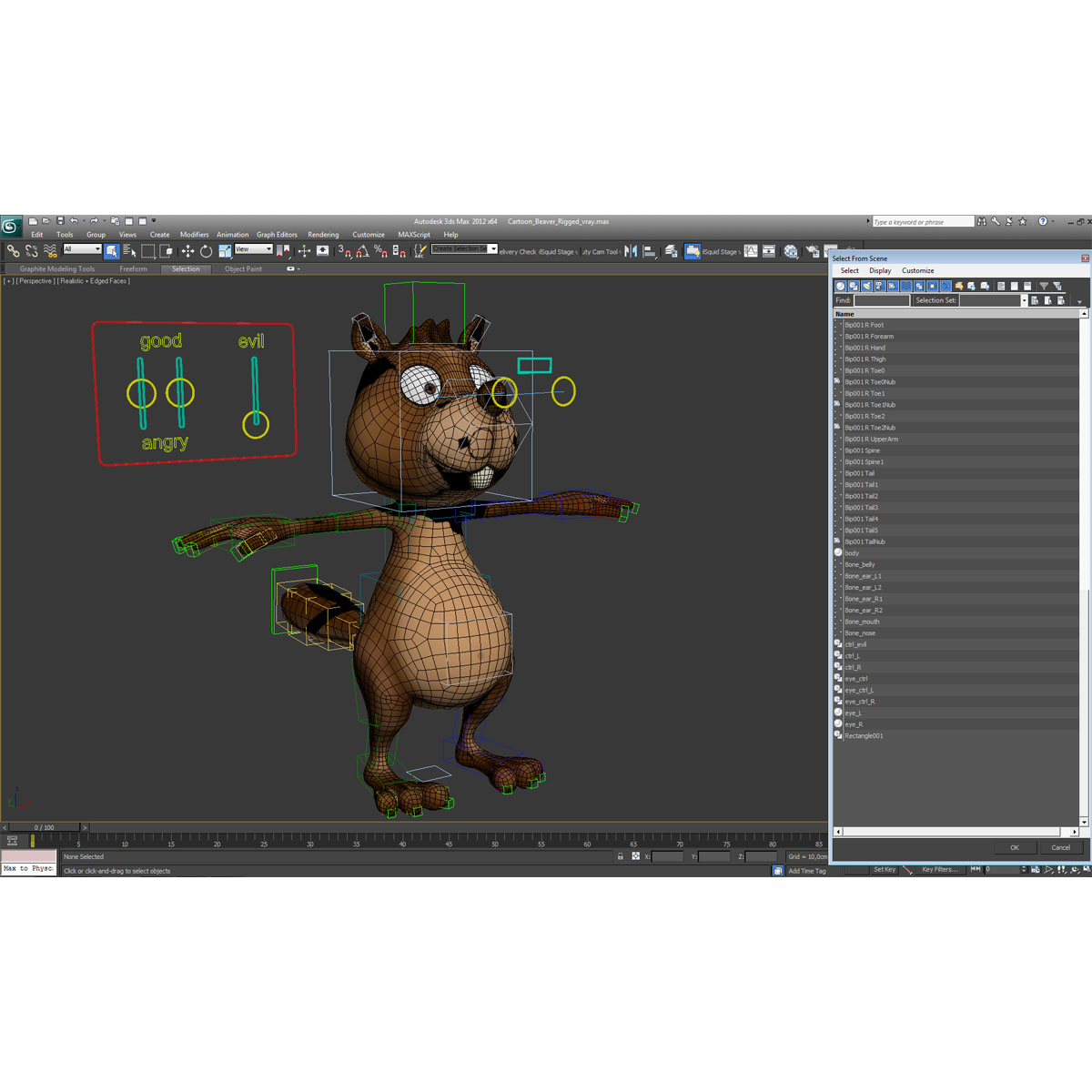Confirm selection with the OK button
The height and width of the screenshot is (1092, 1092).
tap(1014, 847)
